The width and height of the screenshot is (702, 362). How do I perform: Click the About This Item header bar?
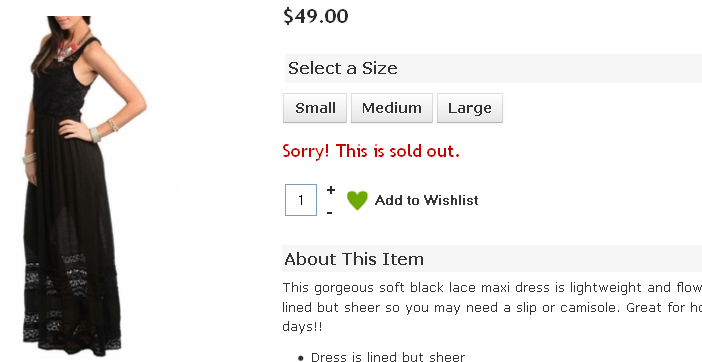click(492, 259)
